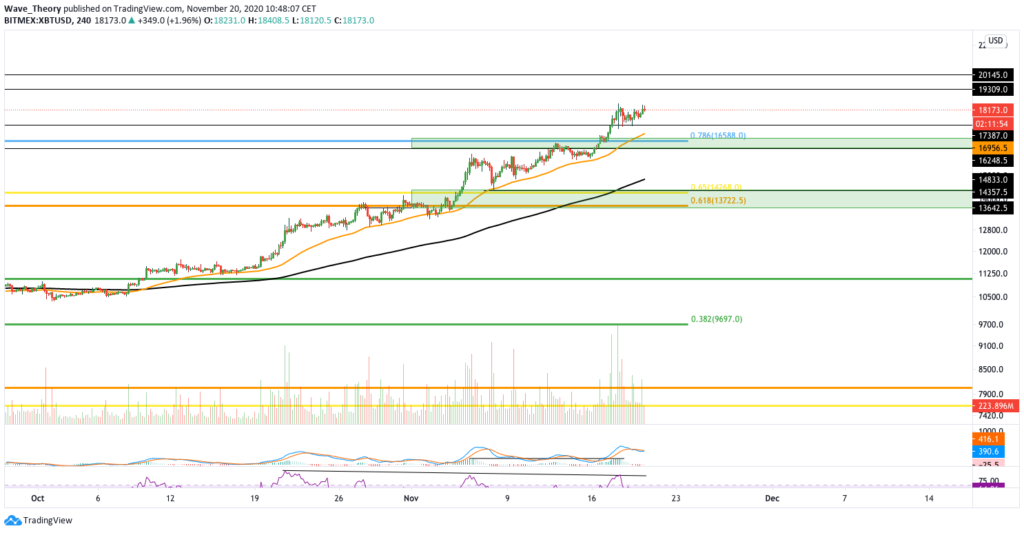Select the 19309.0 price label

pos(993,89)
